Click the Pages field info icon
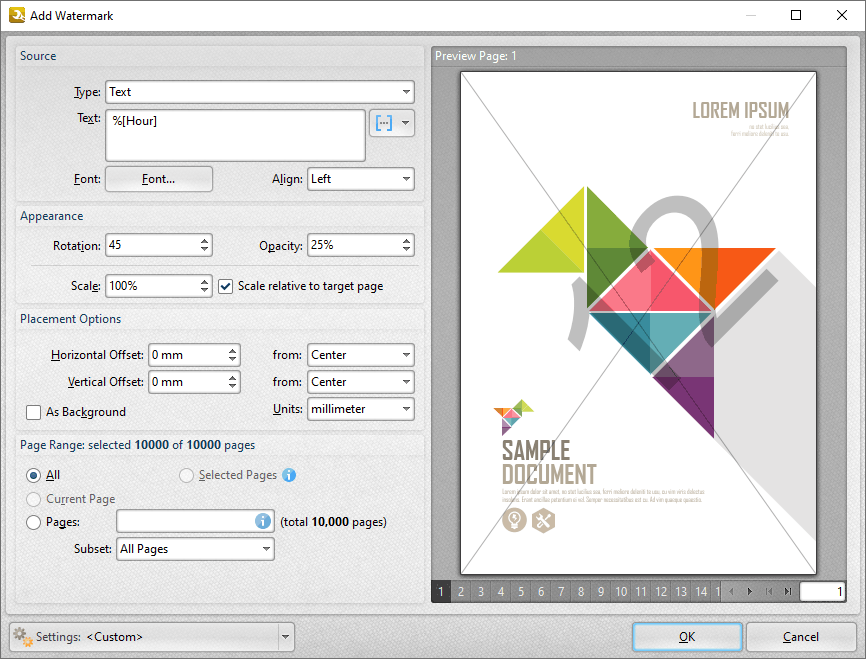The image size is (866, 659). tap(263, 521)
